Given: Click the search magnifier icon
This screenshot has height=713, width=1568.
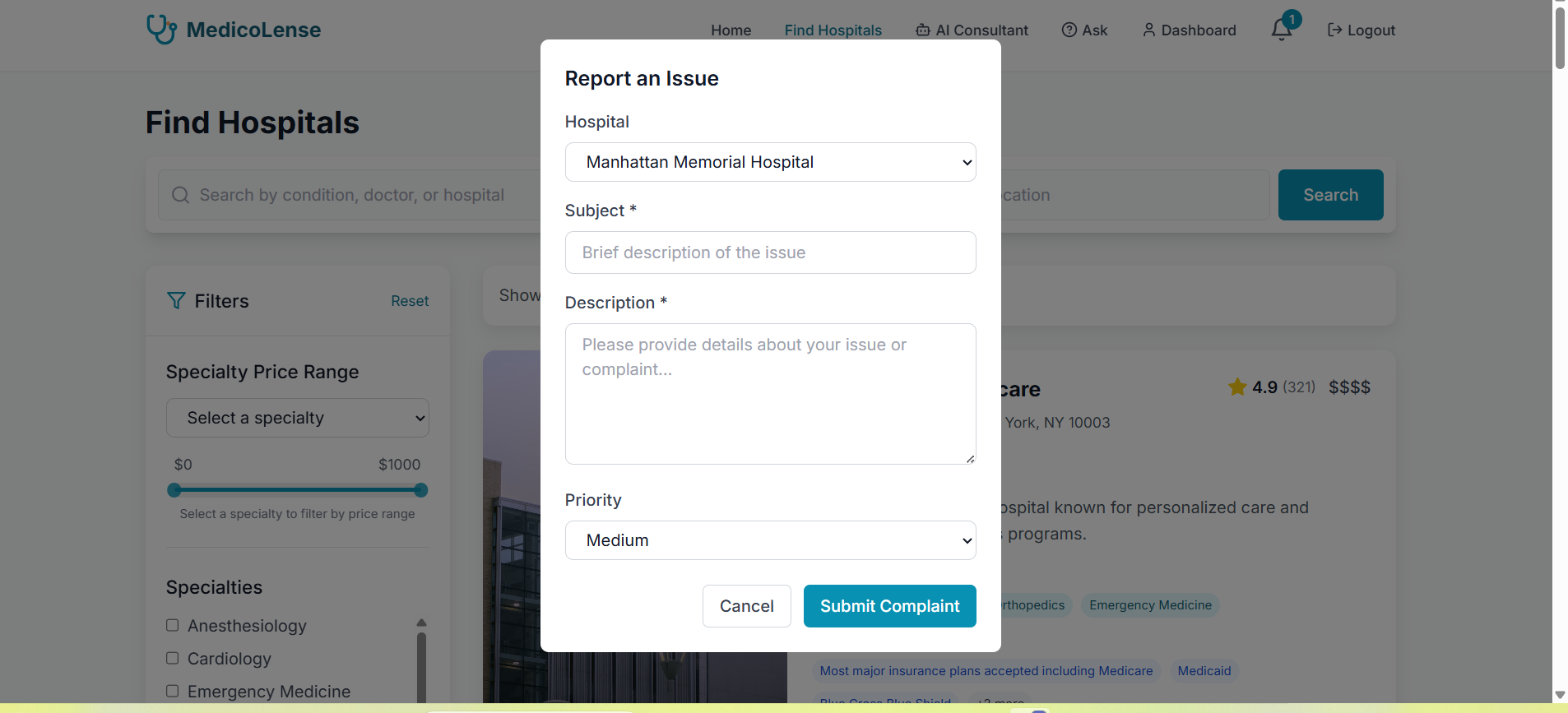Looking at the screenshot, I should click(x=180, y=195).
